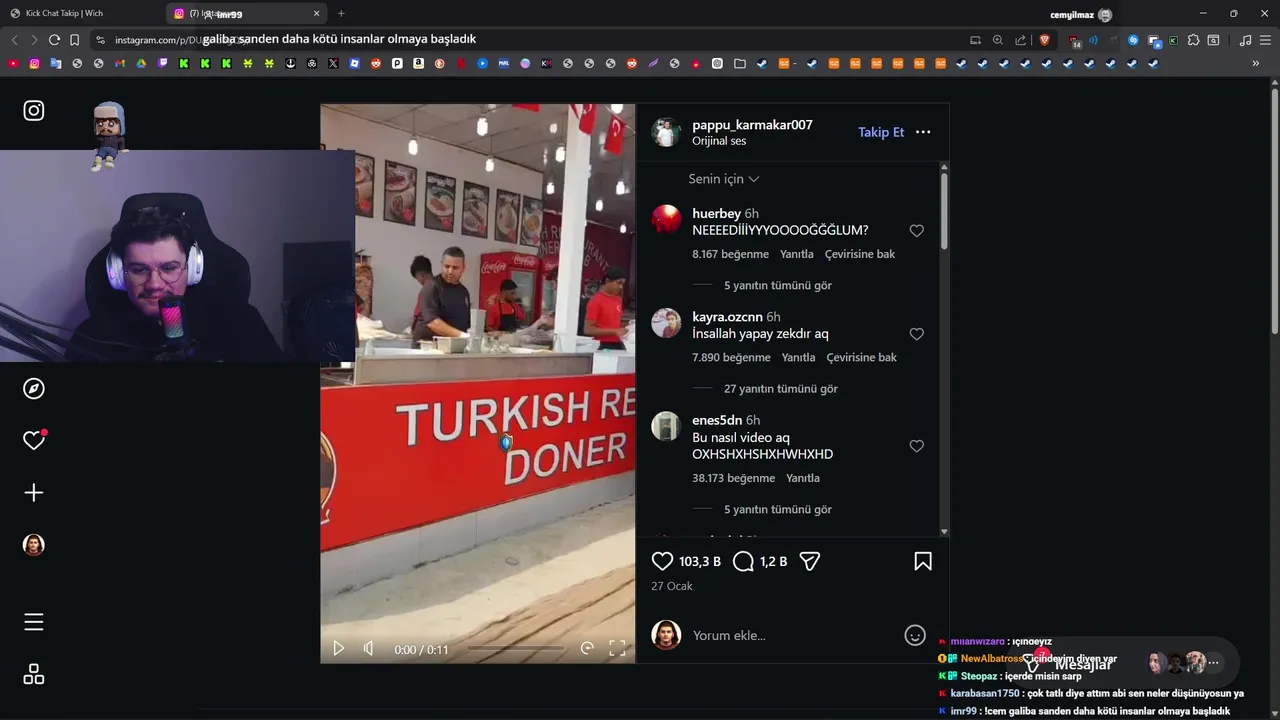Play the video
This screenshot has width=1280, height=720.
338,648
